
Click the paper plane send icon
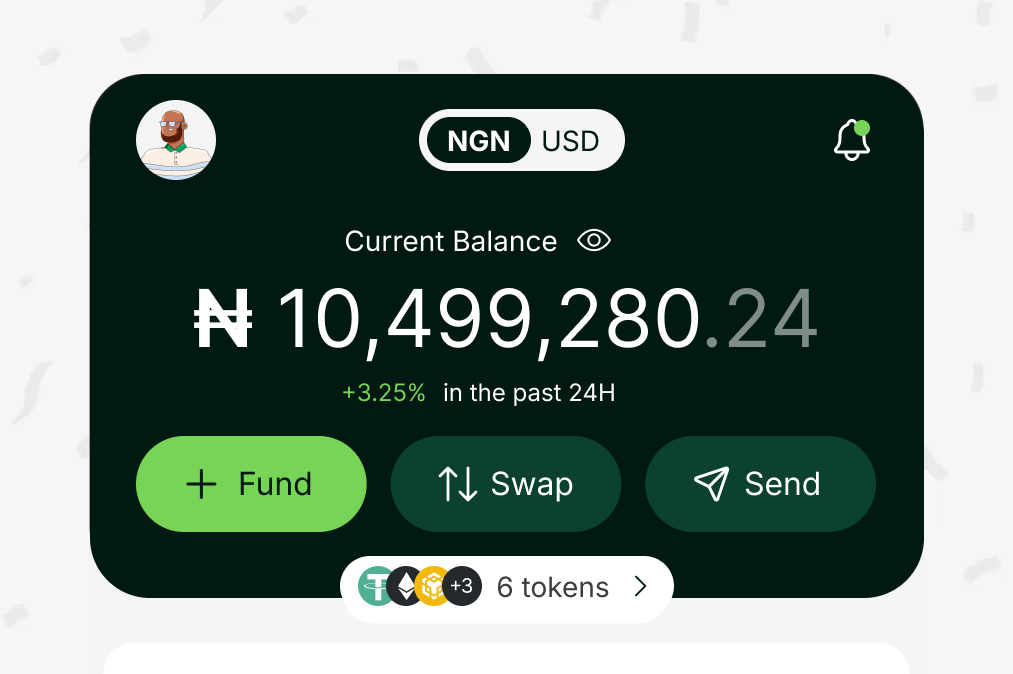point(711,484)
